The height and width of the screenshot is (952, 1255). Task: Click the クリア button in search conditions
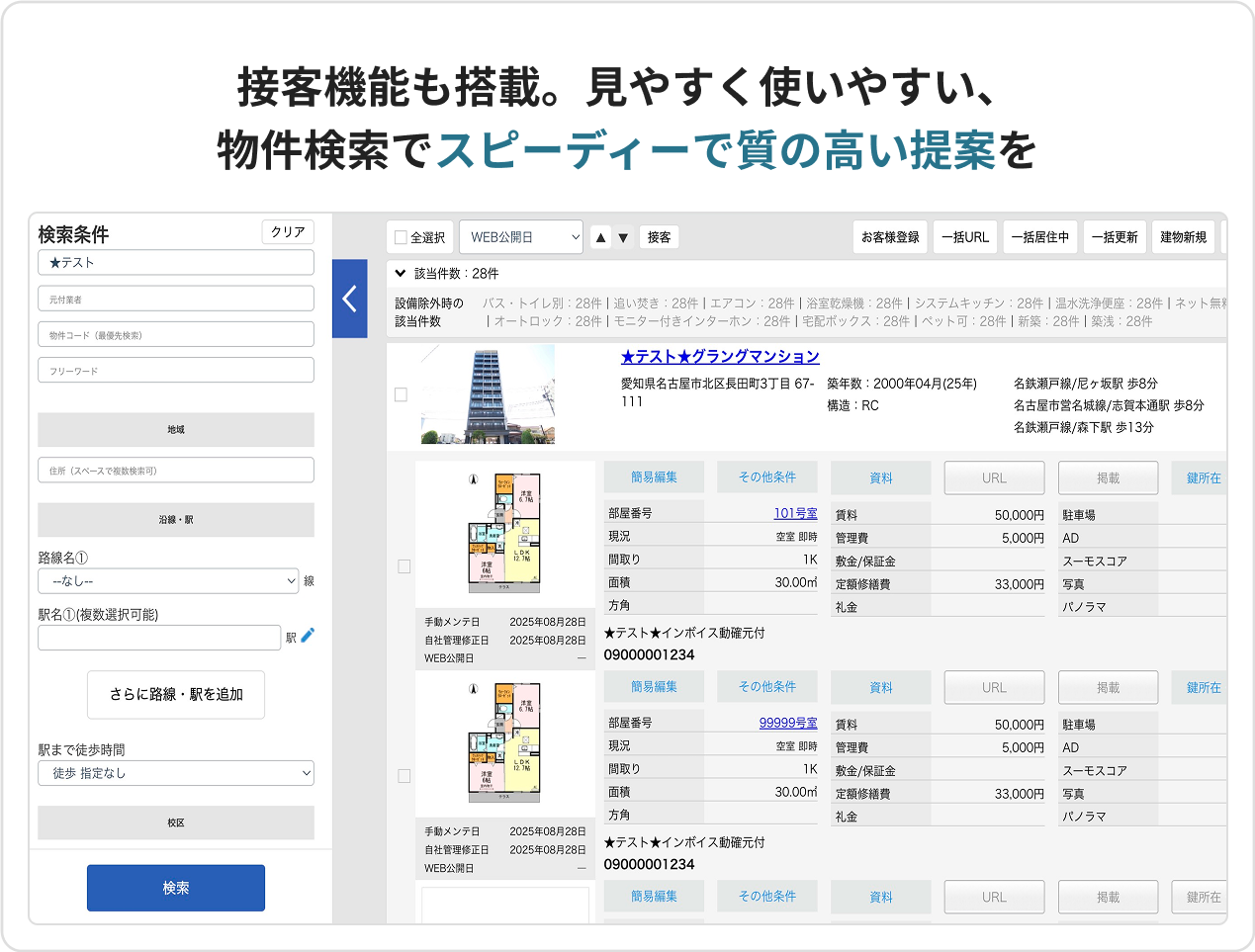click(x=288, y=231)
